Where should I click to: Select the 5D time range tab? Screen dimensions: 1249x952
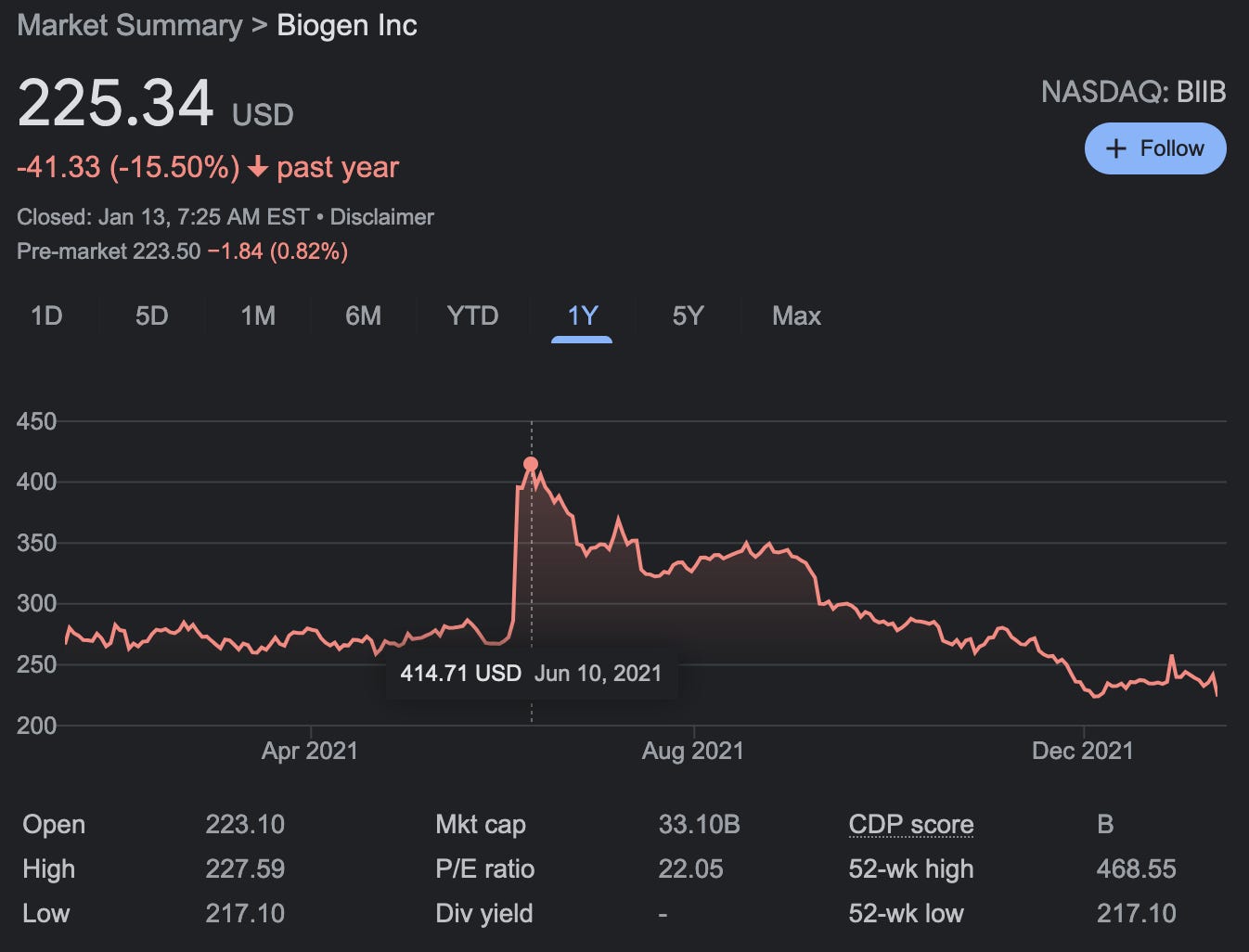coord(151,316)
